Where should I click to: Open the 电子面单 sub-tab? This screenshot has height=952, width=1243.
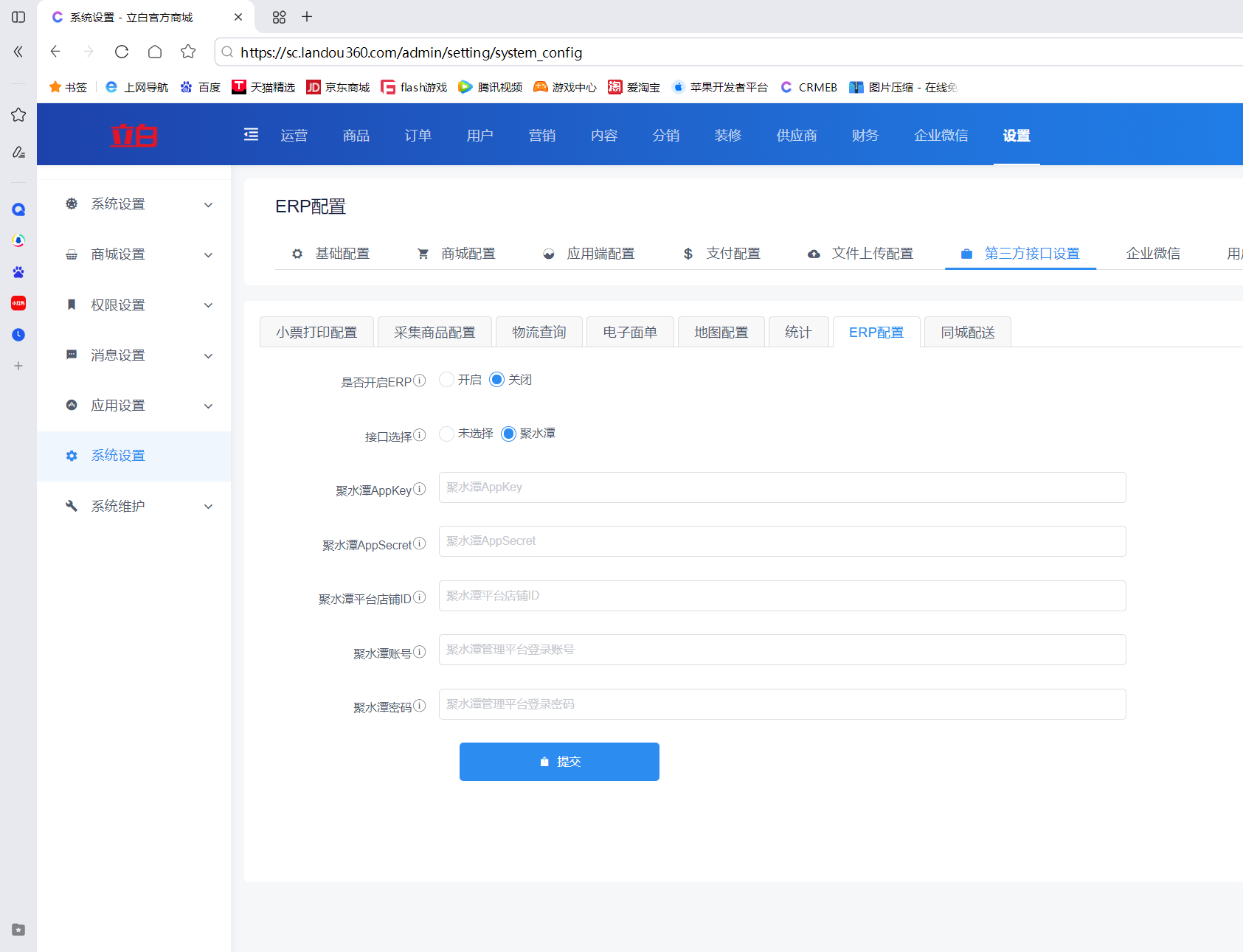[x=630, y=332]
